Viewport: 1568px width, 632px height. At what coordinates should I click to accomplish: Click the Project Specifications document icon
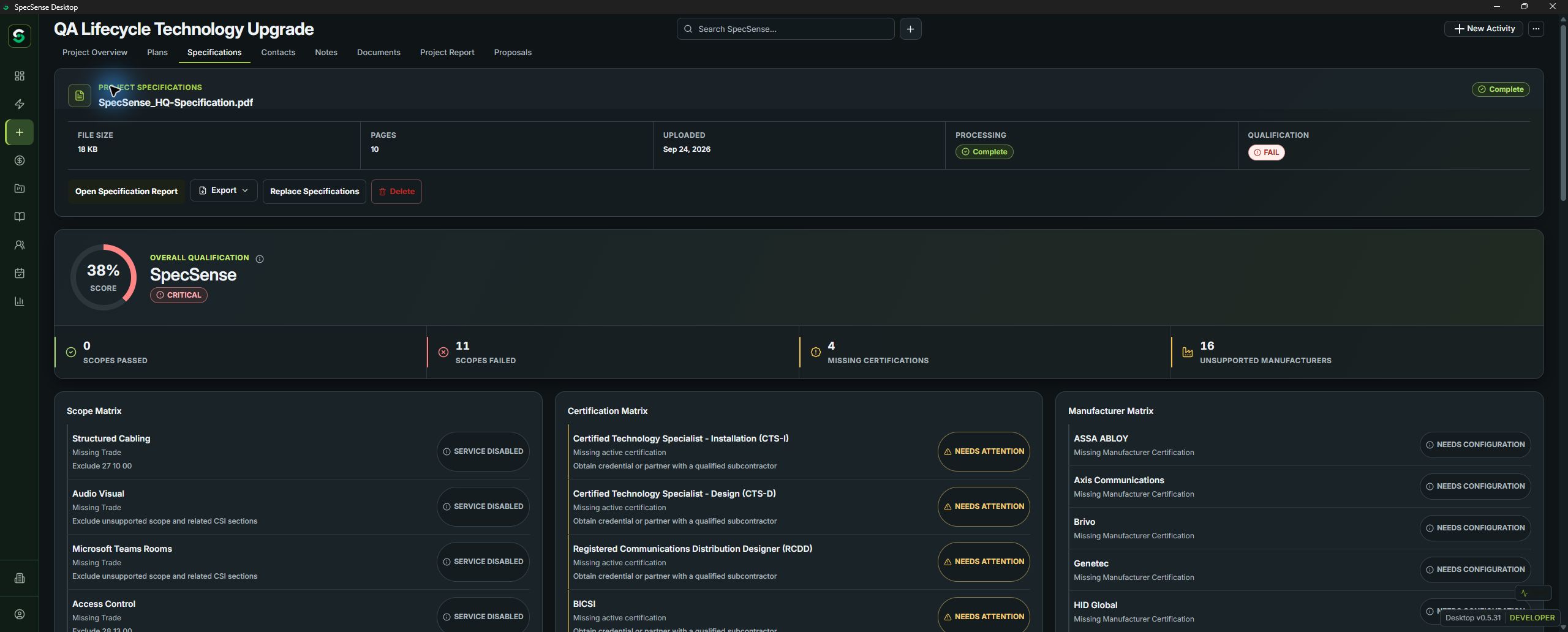(x=80, y=96)
